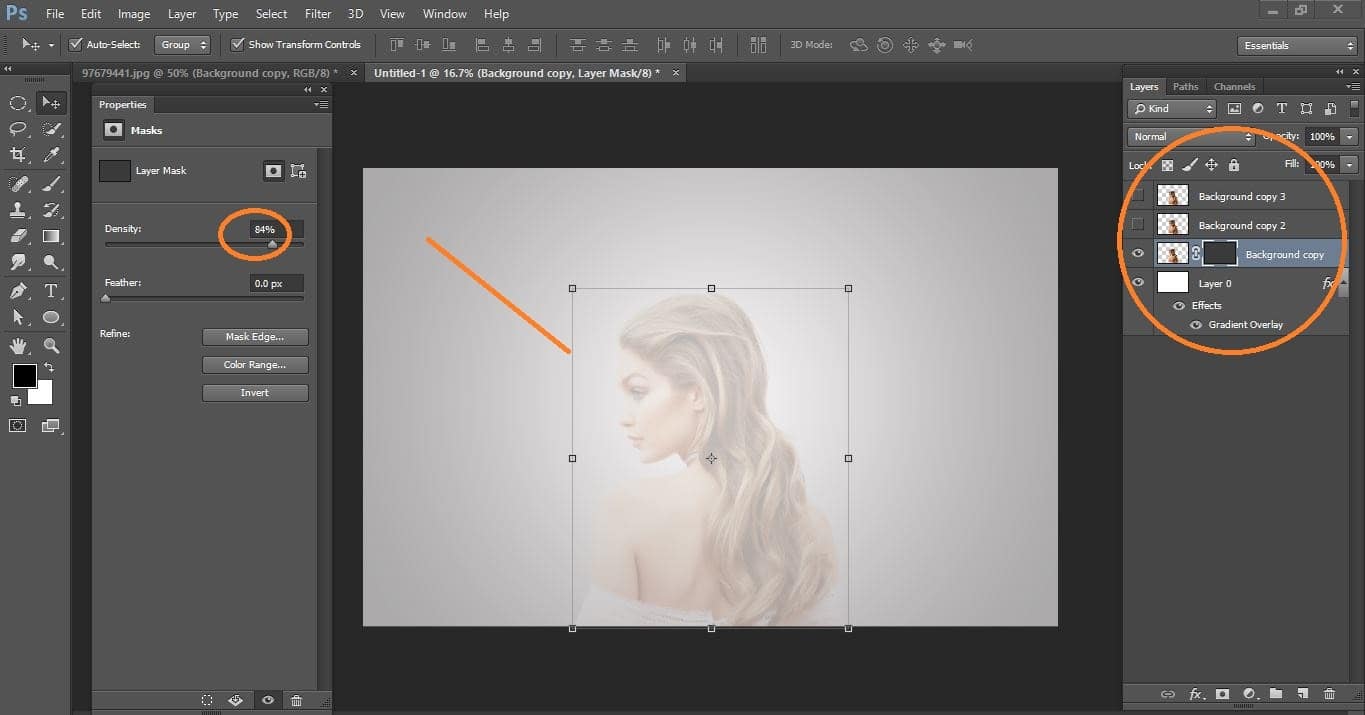Open the blend mode dropdown showing Normal
This screenshot has height=715, width=1365.
point(1189,136)
